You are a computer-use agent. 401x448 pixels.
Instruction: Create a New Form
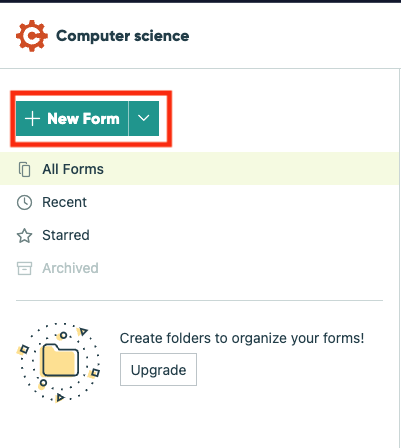pos(72,118)
